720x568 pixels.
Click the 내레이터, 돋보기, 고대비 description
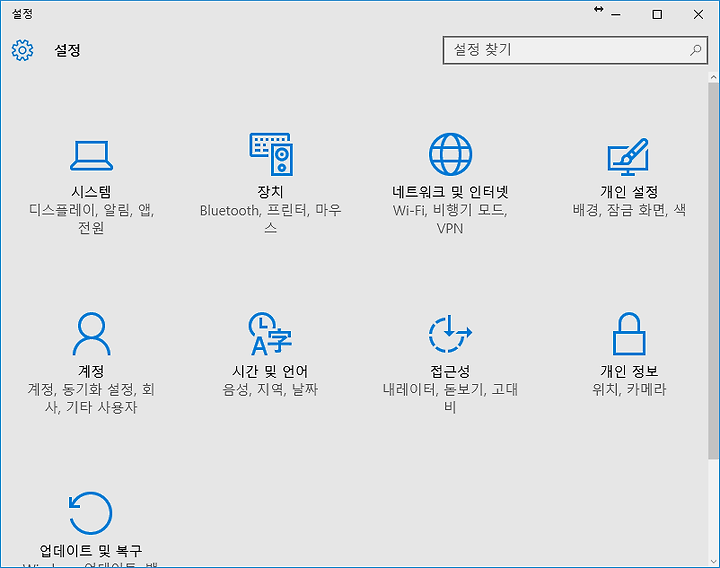(x=450, y=398)
